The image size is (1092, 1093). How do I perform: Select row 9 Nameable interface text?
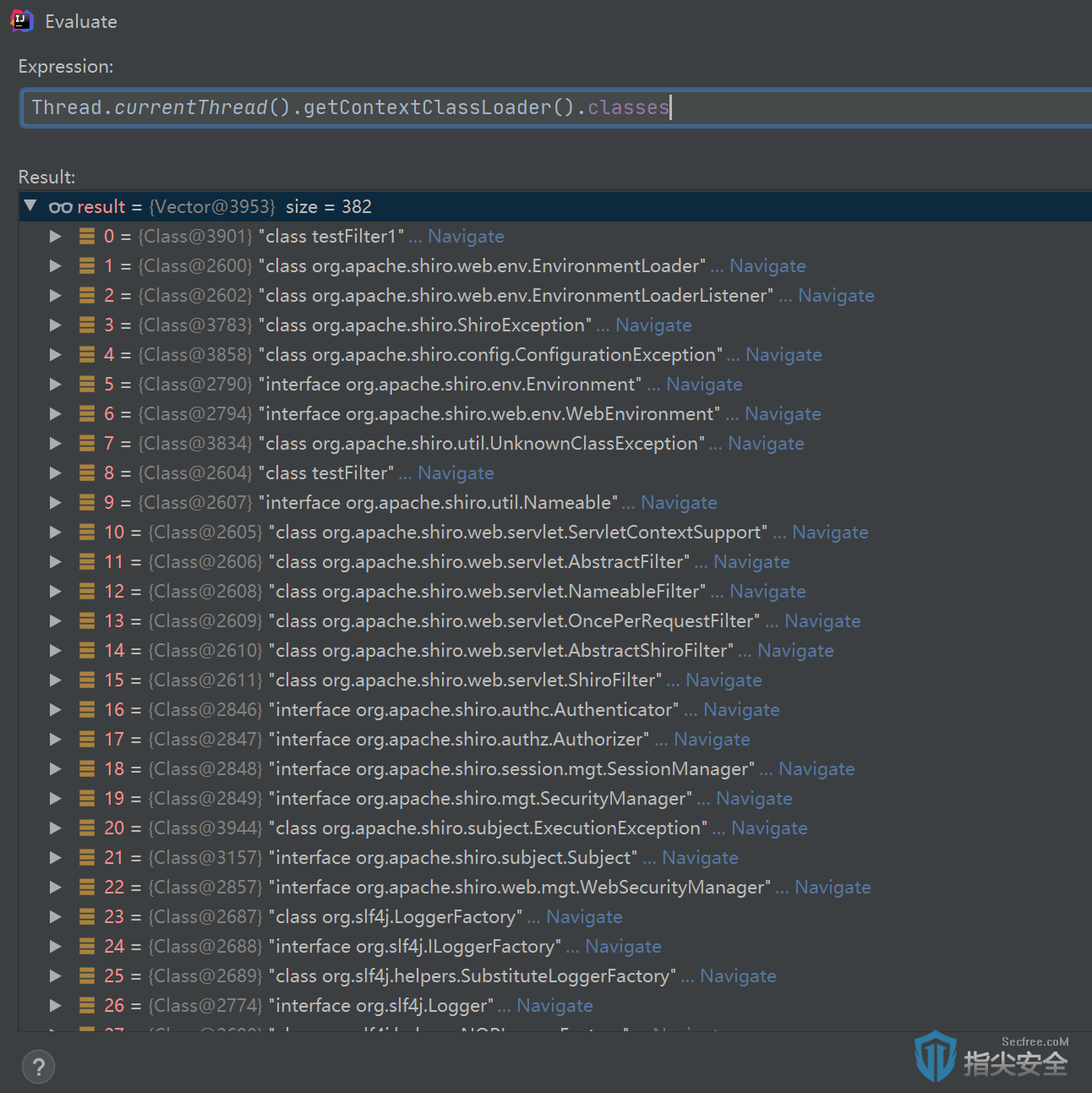(438, 503)
